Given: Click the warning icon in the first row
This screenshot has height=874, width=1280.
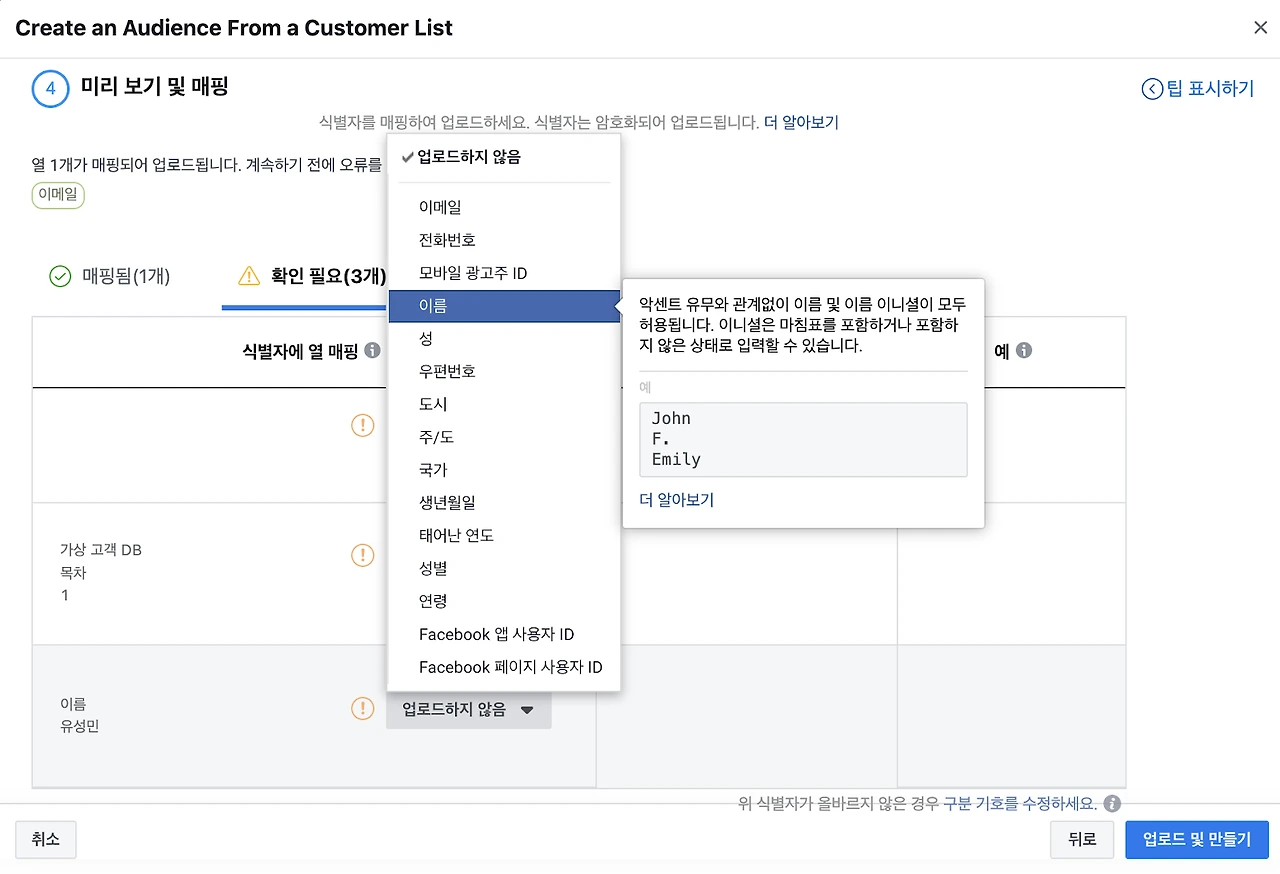Looking at the screenshot, I should [x=362, y=425].
